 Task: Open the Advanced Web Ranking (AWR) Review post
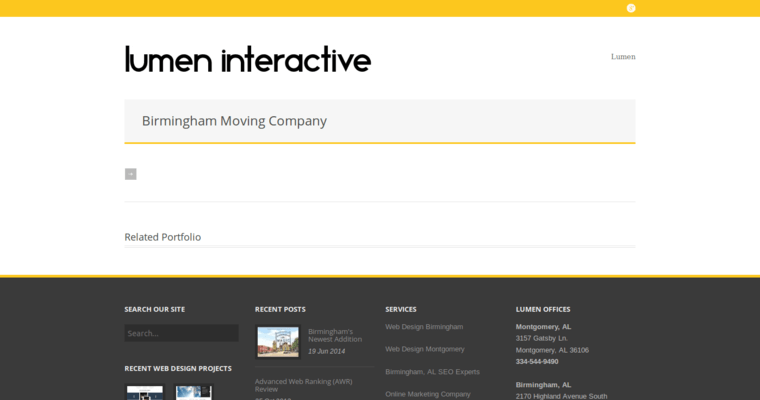[303, 385]
